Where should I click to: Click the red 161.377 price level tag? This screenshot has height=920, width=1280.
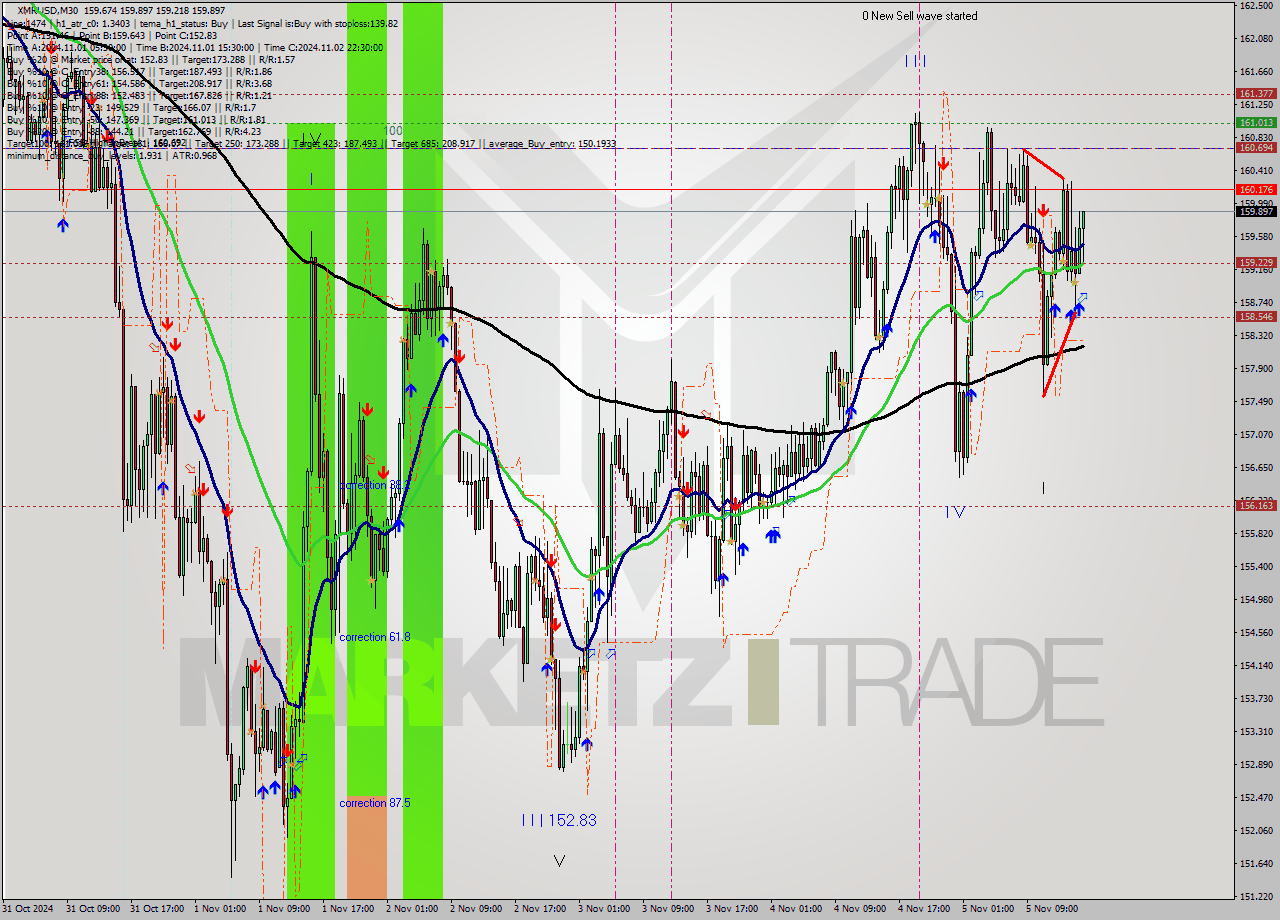1256,93
